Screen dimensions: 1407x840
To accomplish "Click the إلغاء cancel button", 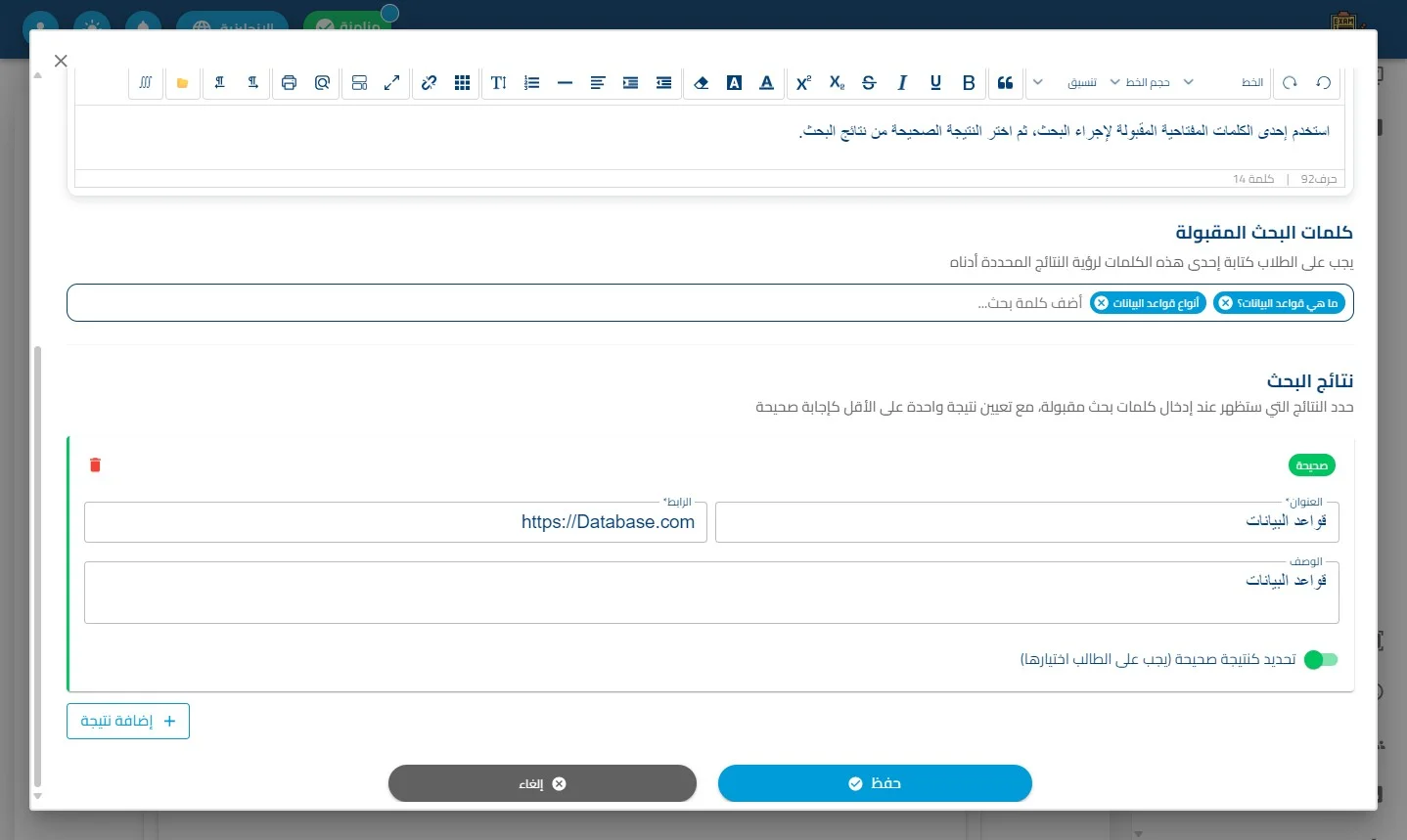I will pyautogui.click(x=542, y=783).
